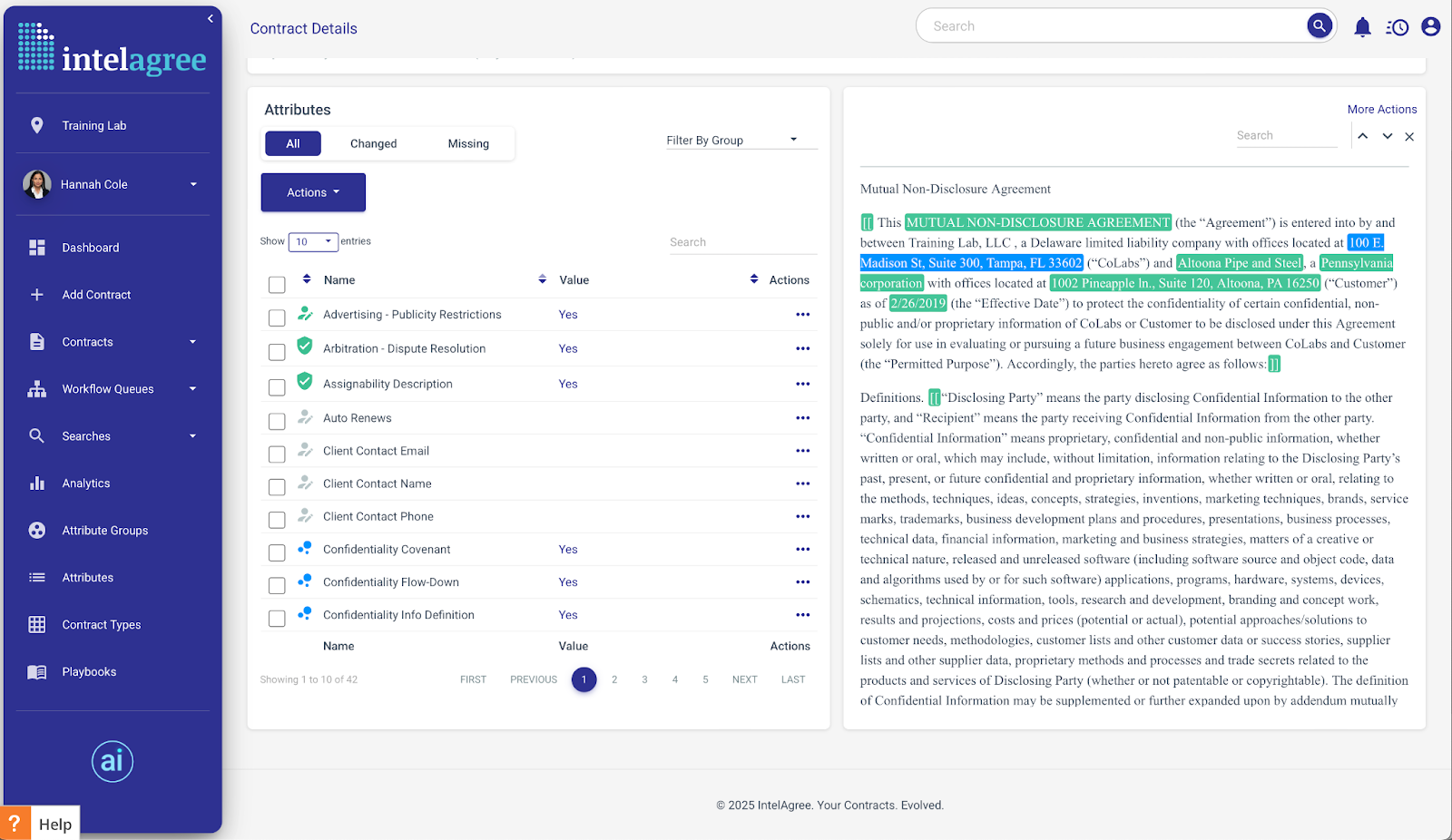Open the AI assistant circle icon
The width and height of the screenshot is (1452, 840).
pos(113,761)
